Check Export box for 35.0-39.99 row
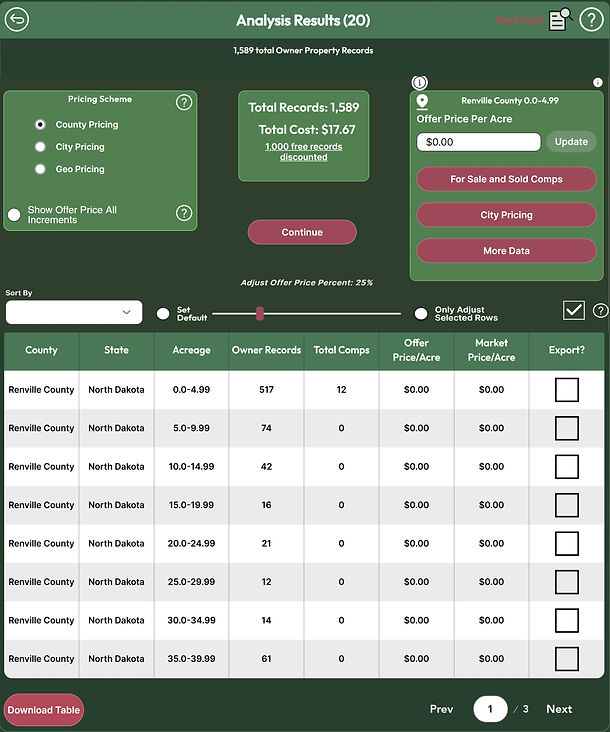 coord(567,659)
